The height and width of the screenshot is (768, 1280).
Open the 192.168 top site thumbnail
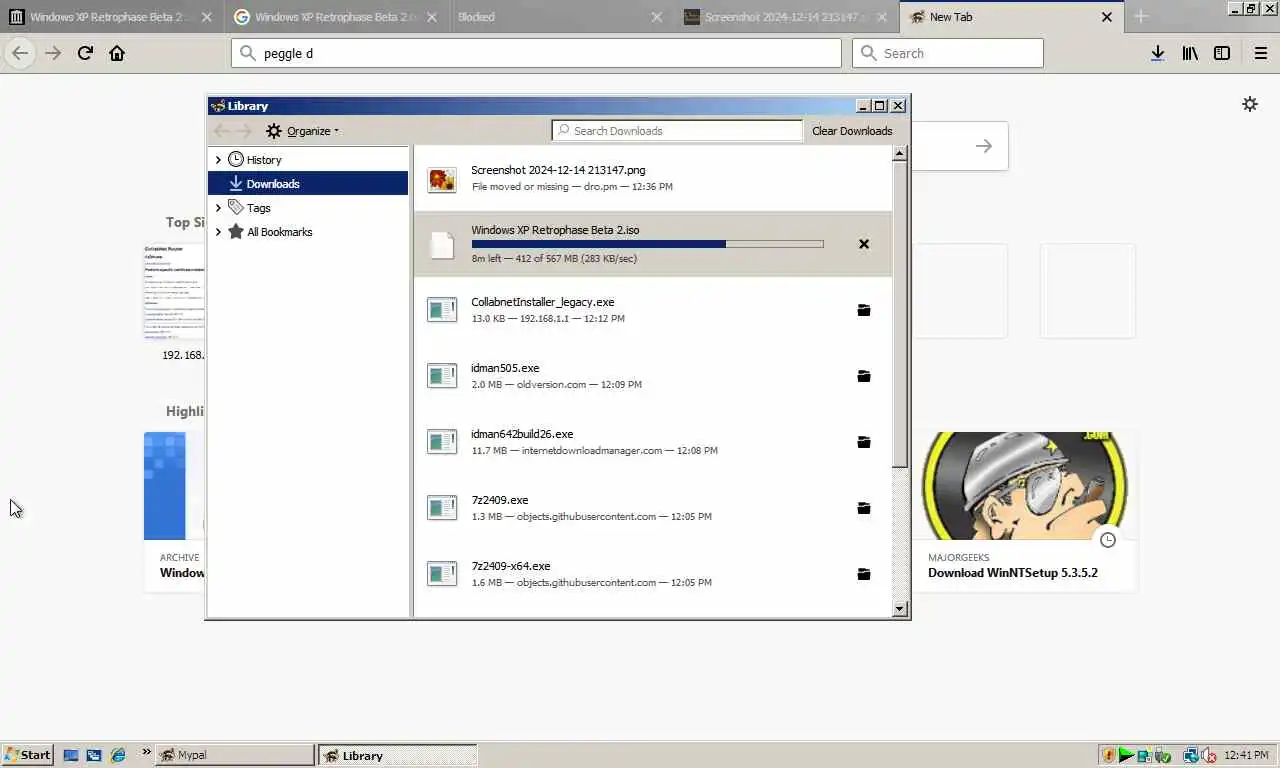[x=174, y=290]
